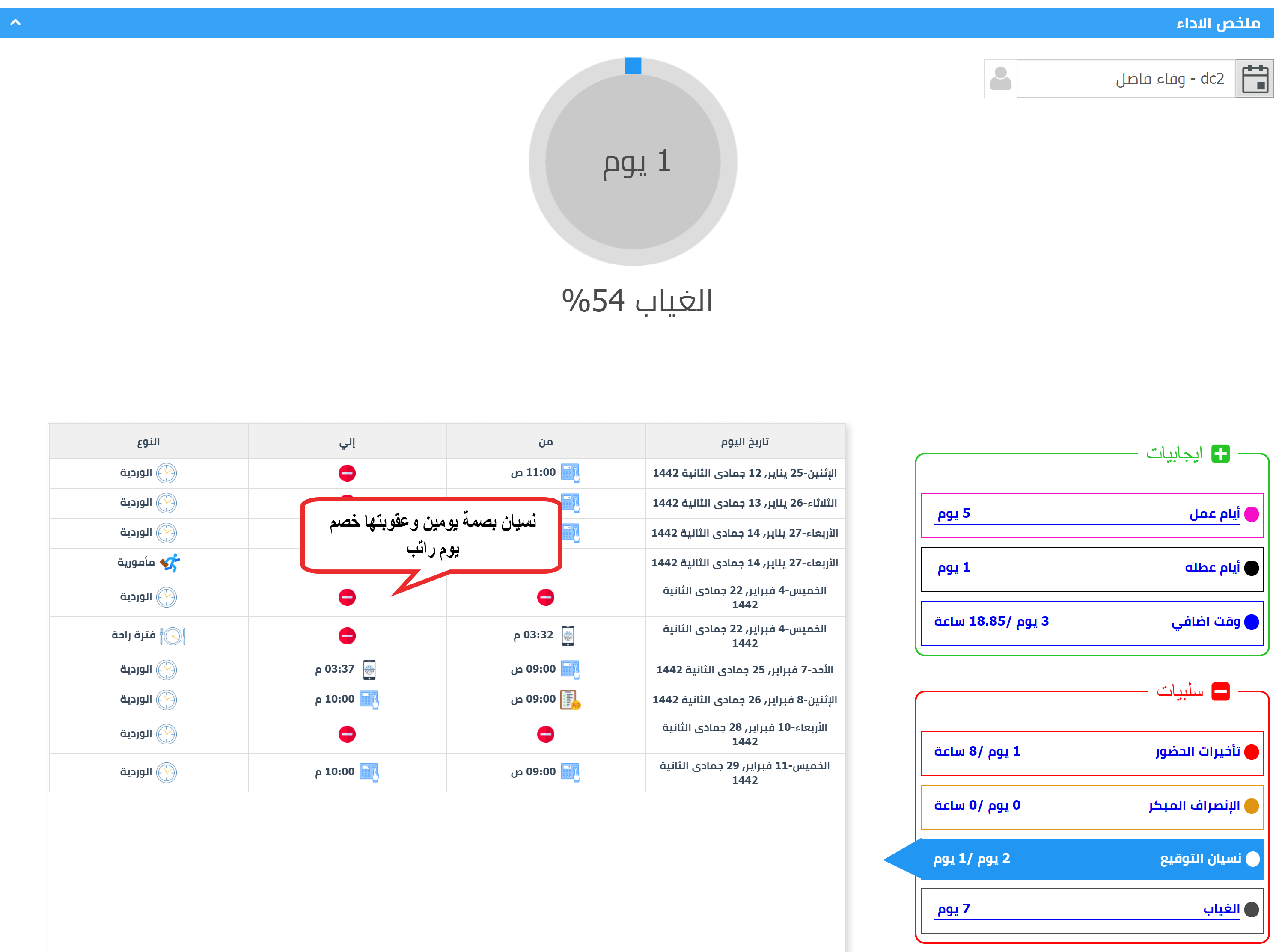Click the 1 يوم absence gauge circle

point(632,161)
